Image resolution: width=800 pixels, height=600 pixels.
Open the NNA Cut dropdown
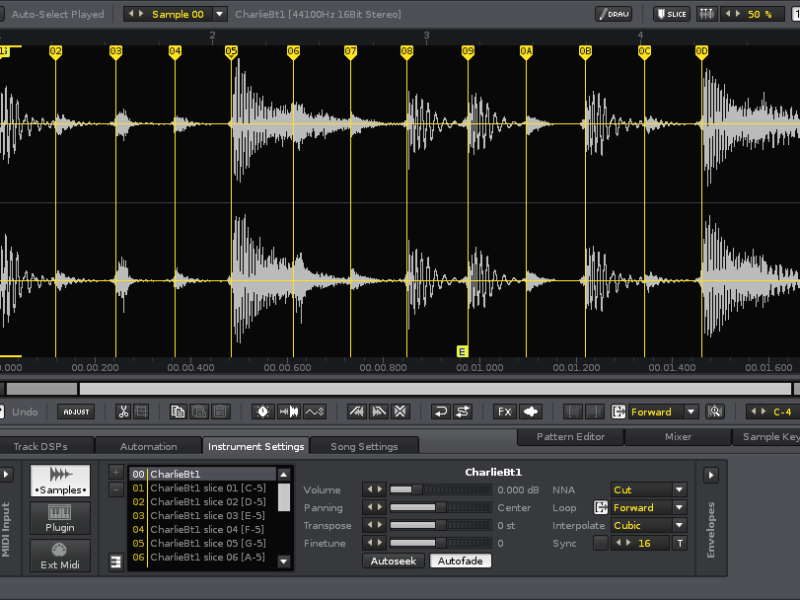coord(649,490)
